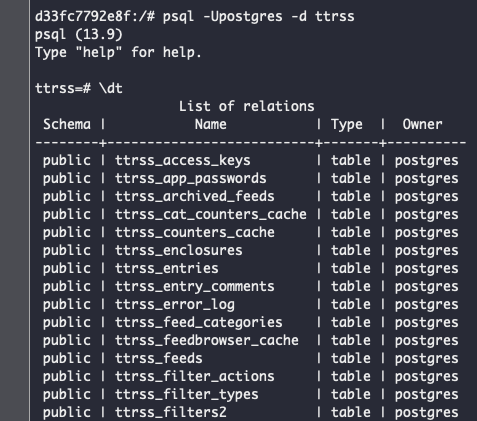The height and width of the screenshot is (421, 477).
Task: Click the ttrss_app_passwords table name
Action: coord(191,179)
